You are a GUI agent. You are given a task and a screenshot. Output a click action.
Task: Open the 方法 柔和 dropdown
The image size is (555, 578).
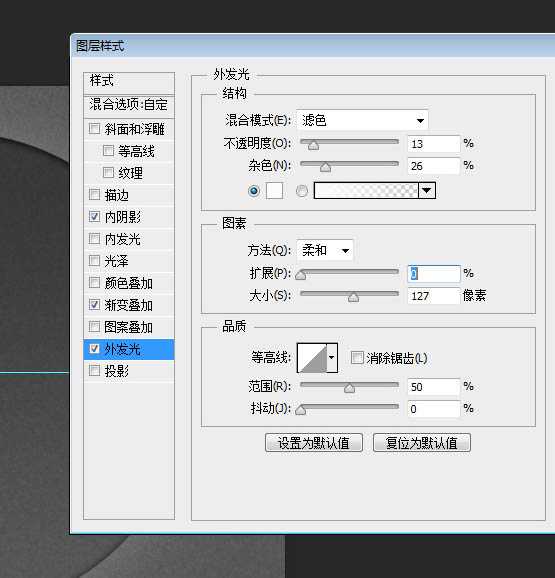[325, 251]
